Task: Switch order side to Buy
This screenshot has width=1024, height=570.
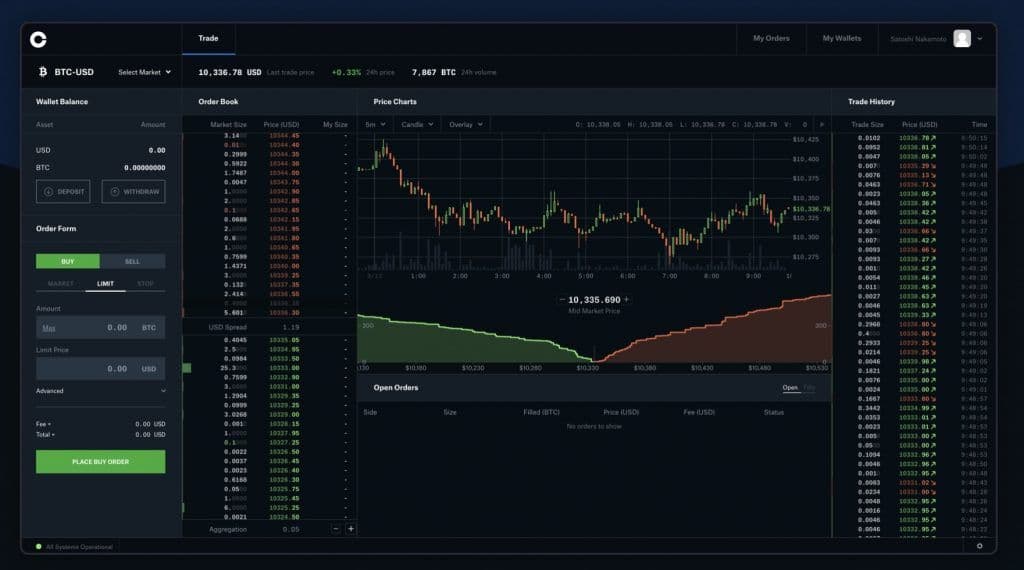Action: click(x=68, y=261)
